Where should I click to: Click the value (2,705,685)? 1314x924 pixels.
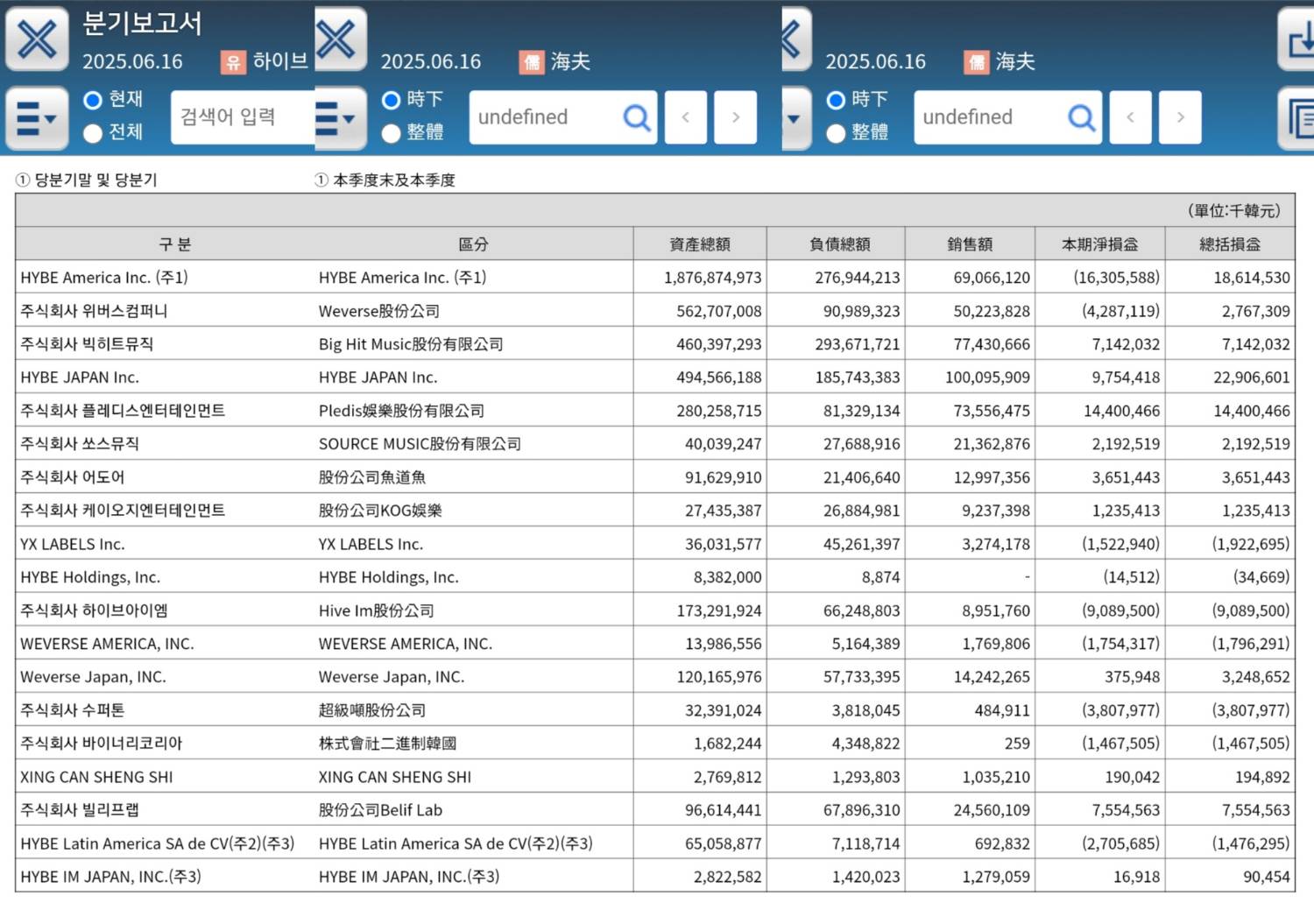tap(1120, 843)
